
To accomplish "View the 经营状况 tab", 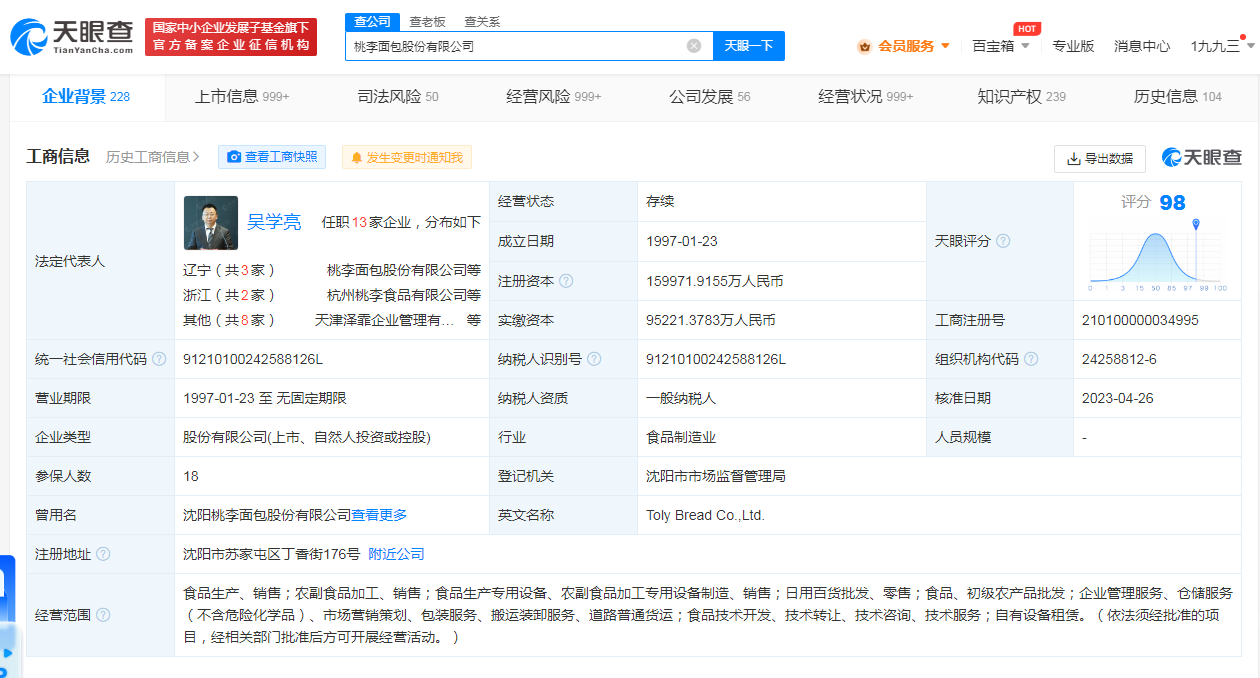I will 866,96.
